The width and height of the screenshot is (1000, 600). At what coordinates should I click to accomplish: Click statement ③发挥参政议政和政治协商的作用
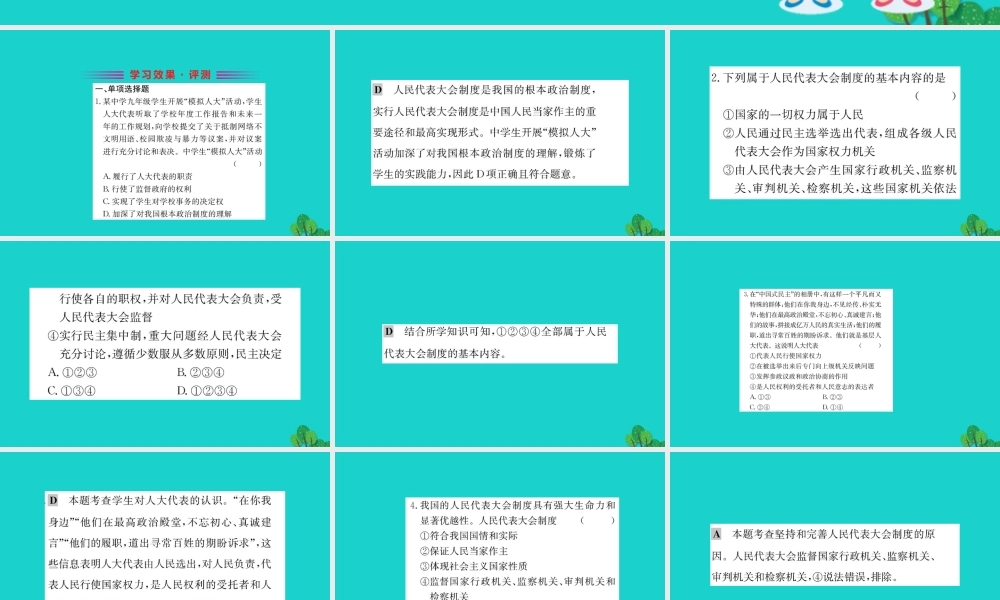click(798, 376)
